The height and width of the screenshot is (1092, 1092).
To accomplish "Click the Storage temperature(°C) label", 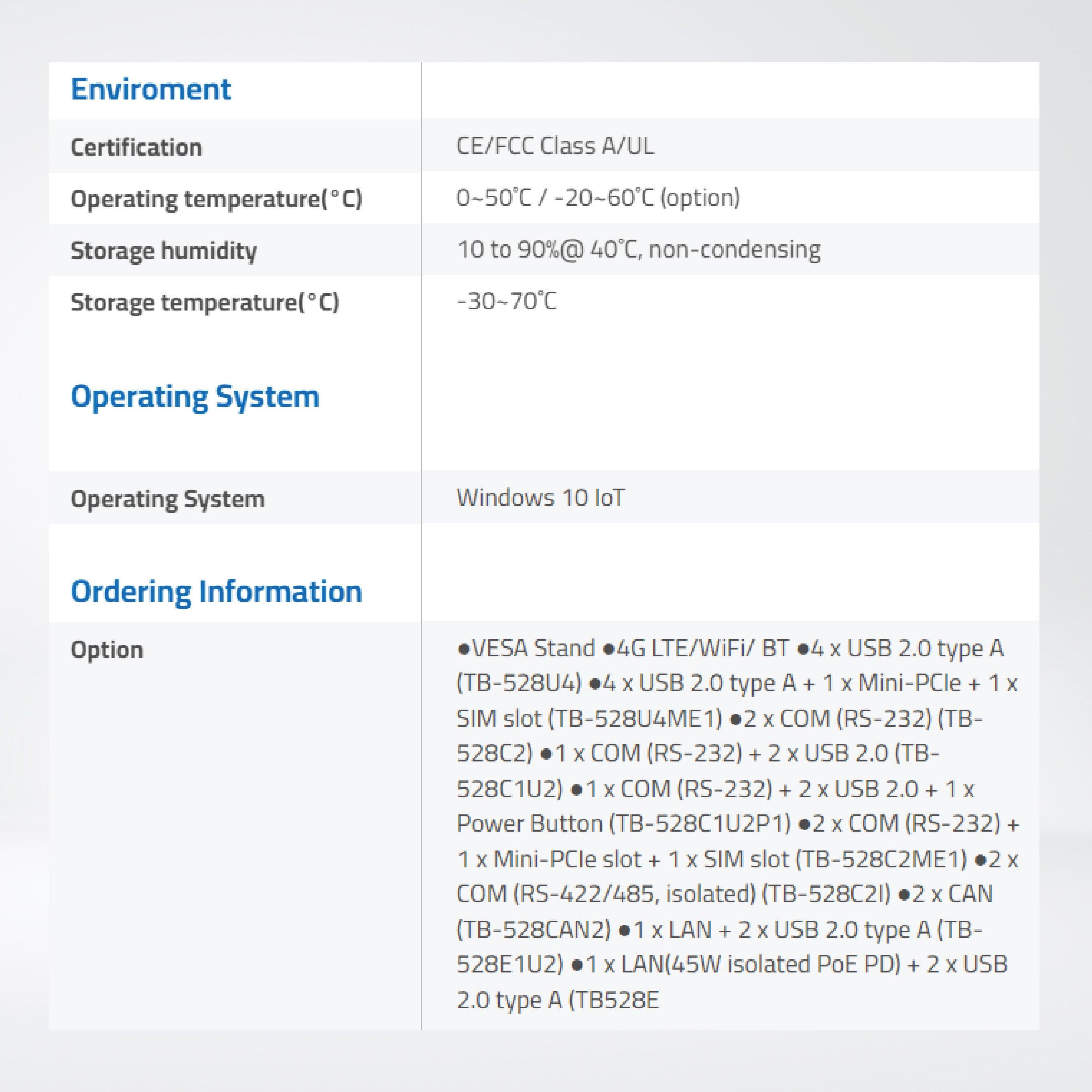I will point(205,302).
